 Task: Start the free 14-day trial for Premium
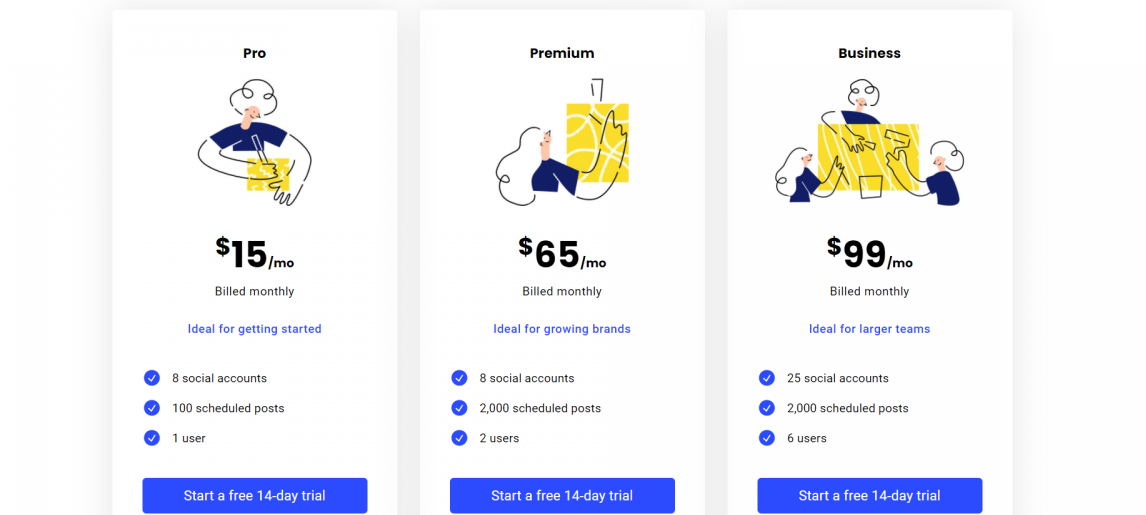[562, 496]
